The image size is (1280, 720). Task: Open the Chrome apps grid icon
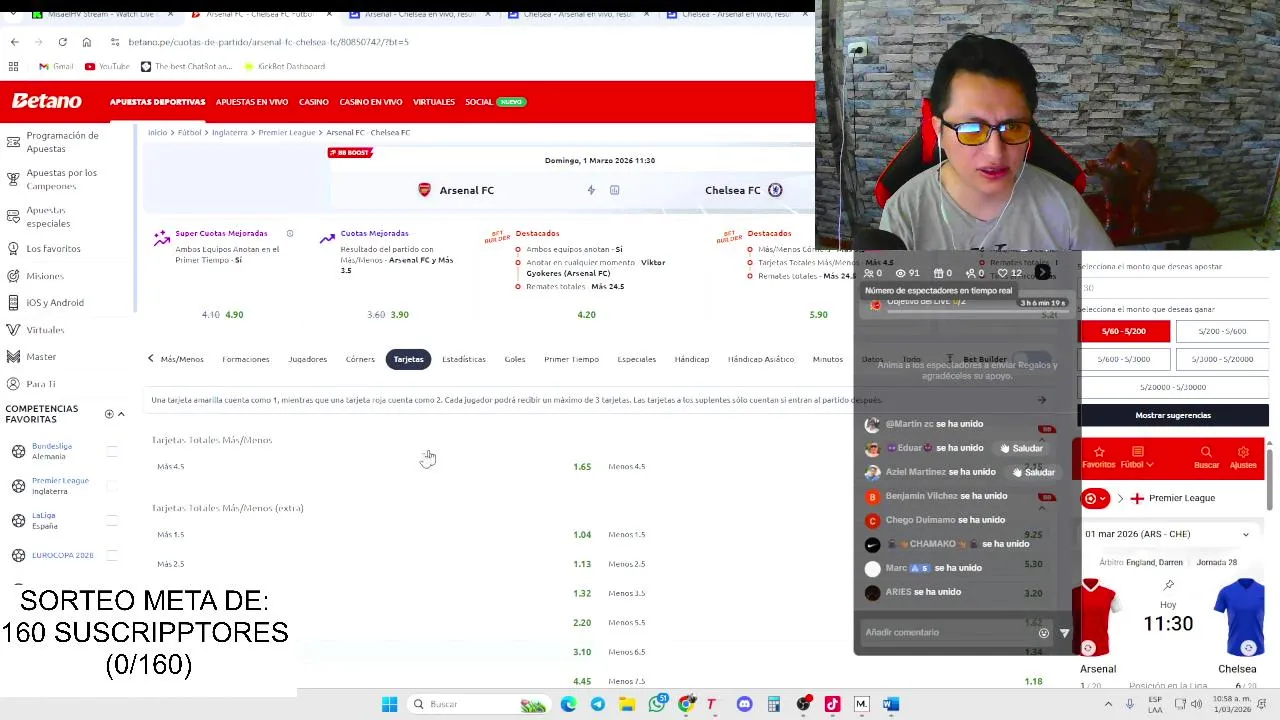pyautogui.click(x=13, y=66)
